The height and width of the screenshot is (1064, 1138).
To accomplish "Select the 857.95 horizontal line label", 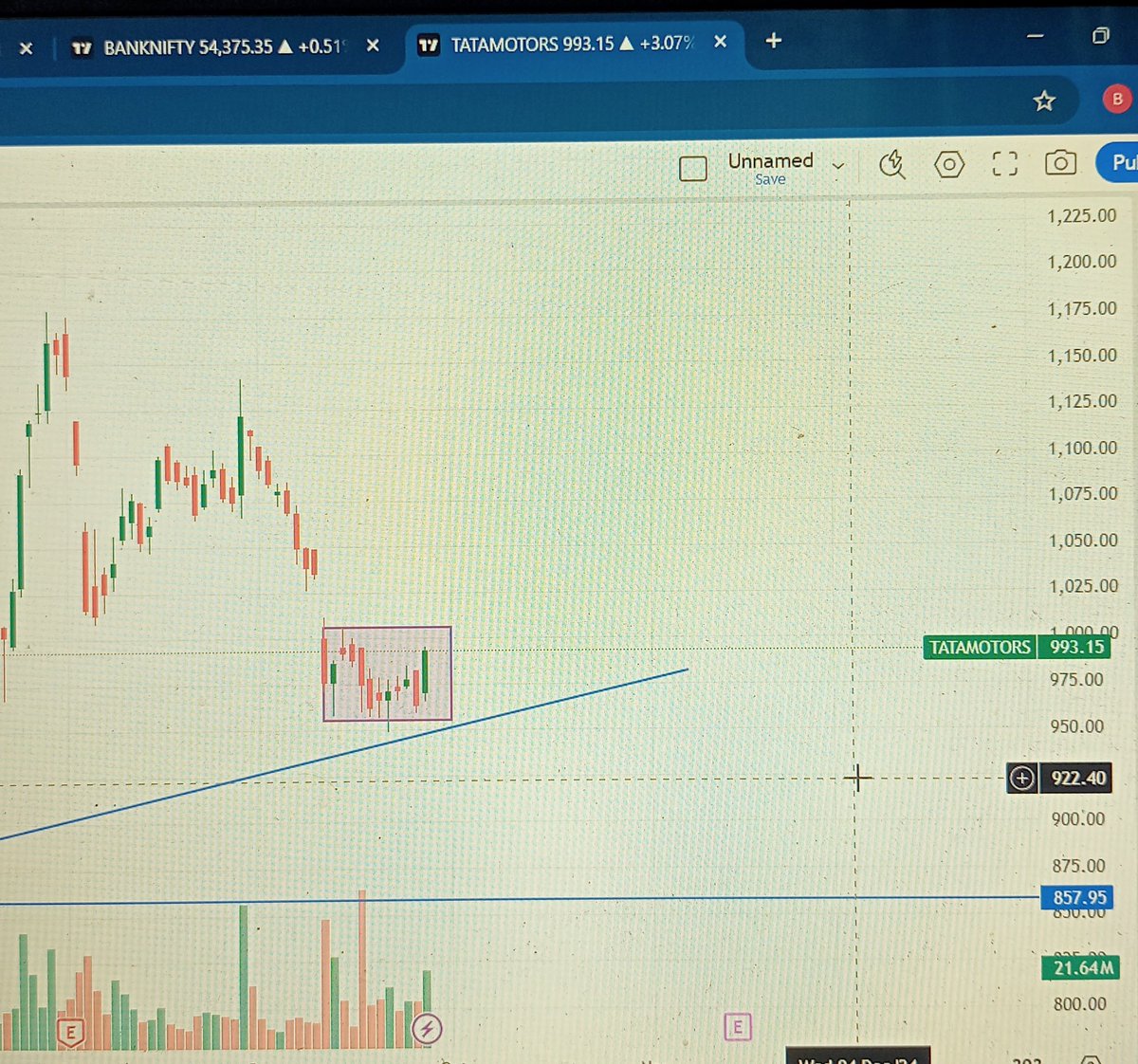I will click(x=1079, y=897).
